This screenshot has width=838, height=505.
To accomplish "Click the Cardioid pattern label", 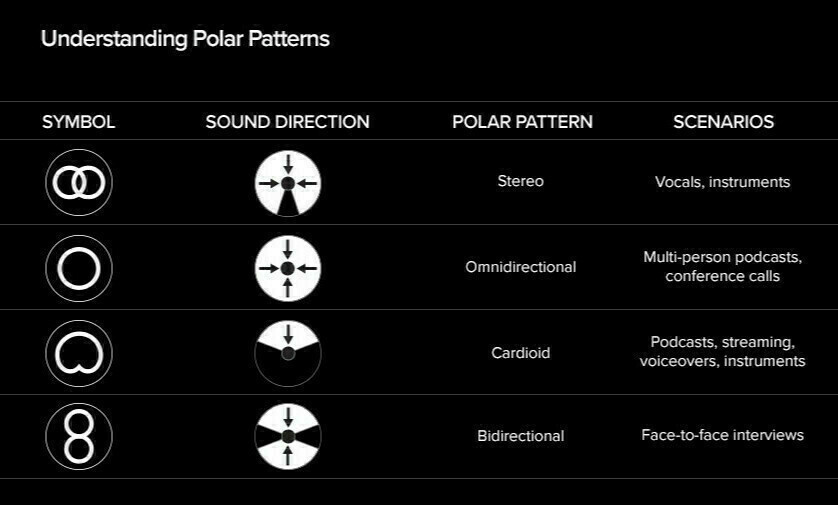I will 521,353.
